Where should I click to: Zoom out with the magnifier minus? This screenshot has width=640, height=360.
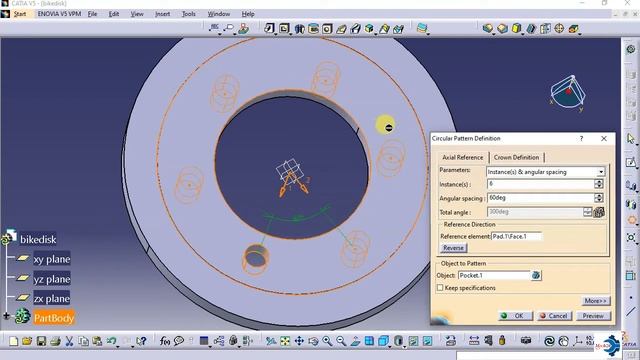coord(341,341)
